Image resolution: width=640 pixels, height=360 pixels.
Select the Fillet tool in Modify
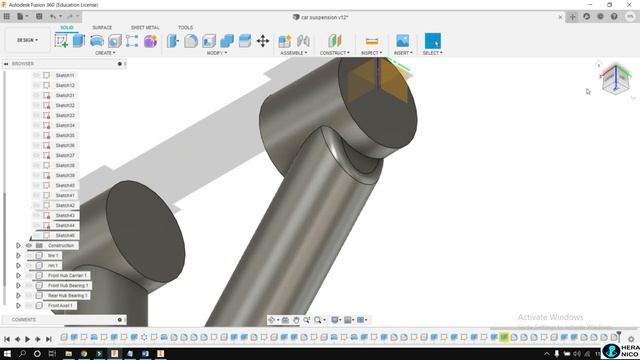pos(191,41)
